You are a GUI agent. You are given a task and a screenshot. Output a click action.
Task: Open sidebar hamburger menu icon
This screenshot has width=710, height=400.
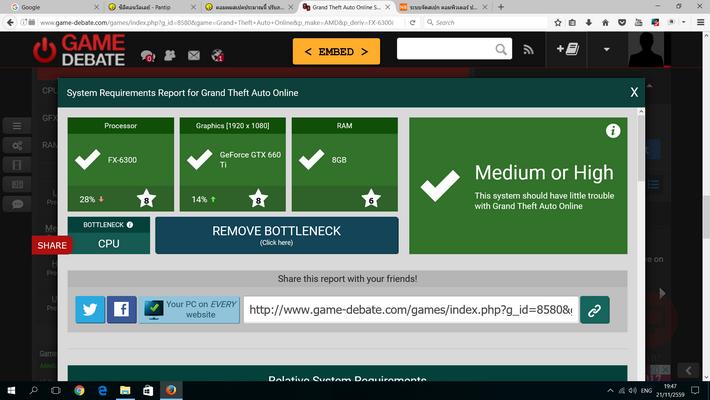17,126
